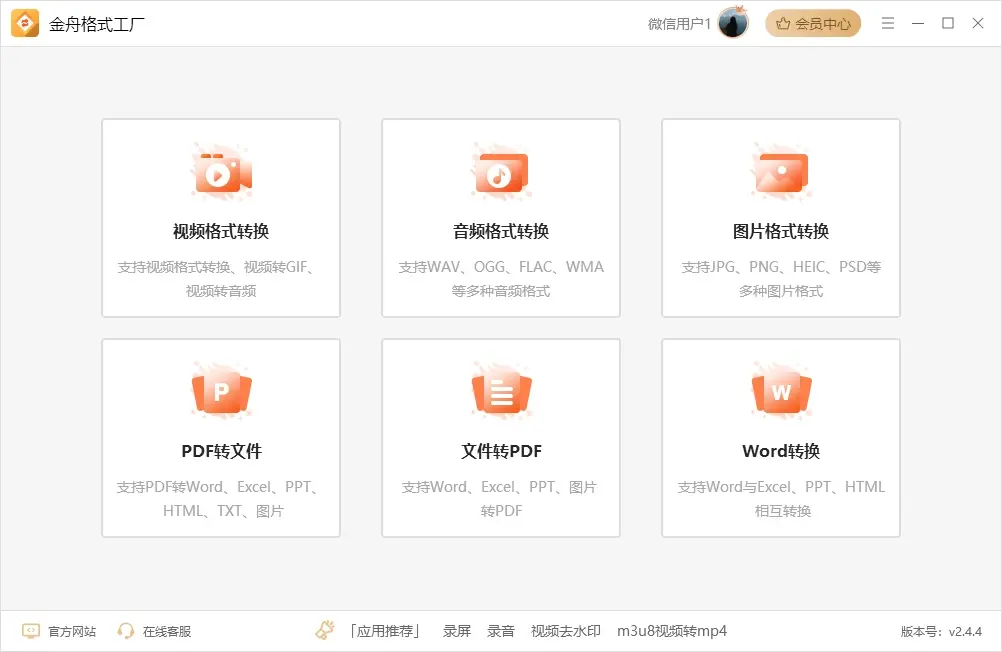Open the video format conversion camera icon

tap(221, 172)
